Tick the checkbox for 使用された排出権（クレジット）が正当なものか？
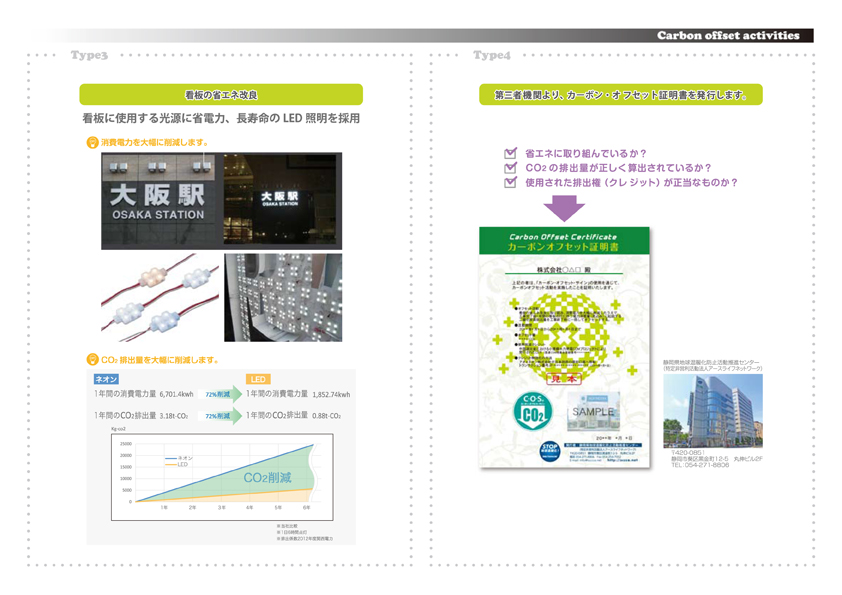Image resolution: width=842 pixels, height=595 pixels. tap(510, 183)
